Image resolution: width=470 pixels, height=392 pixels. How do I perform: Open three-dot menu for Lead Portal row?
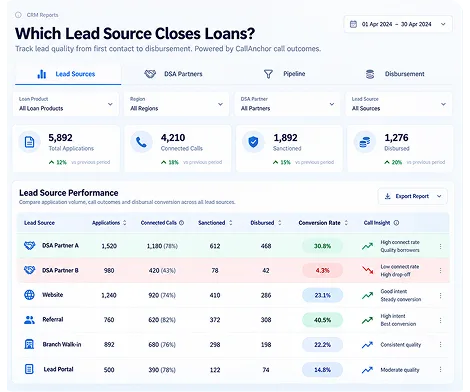(440, 370)
